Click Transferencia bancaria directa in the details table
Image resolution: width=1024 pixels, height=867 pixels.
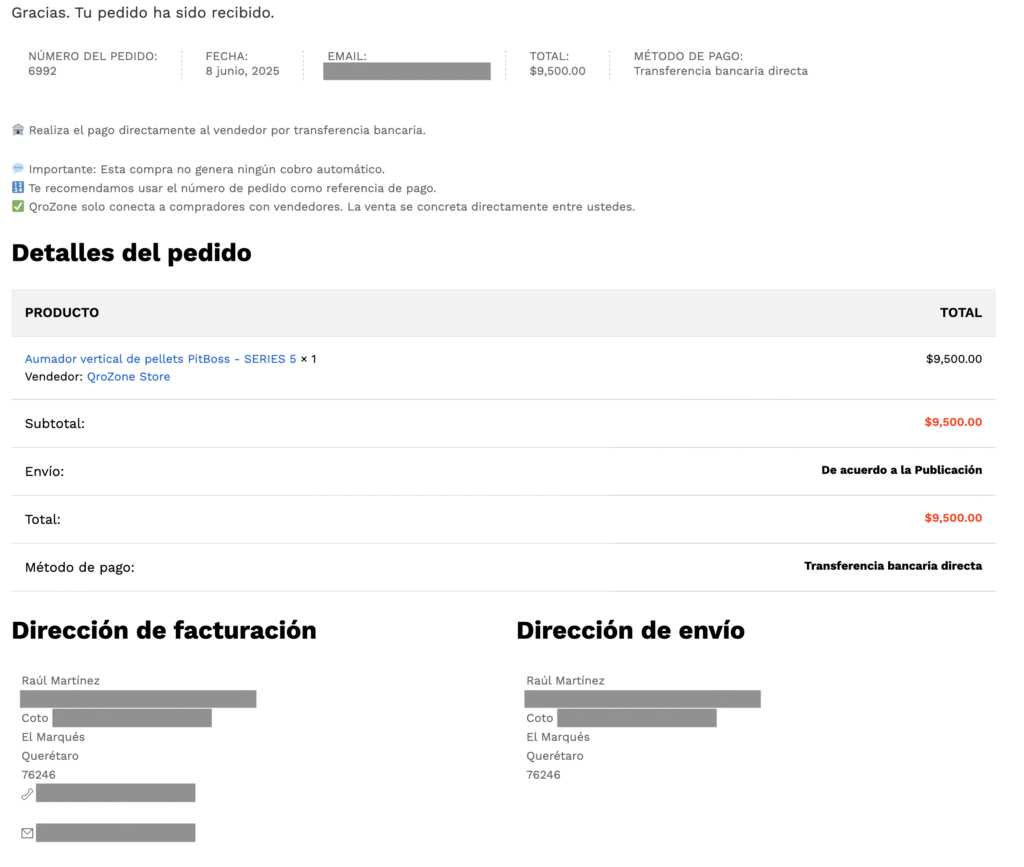(892, 566)
